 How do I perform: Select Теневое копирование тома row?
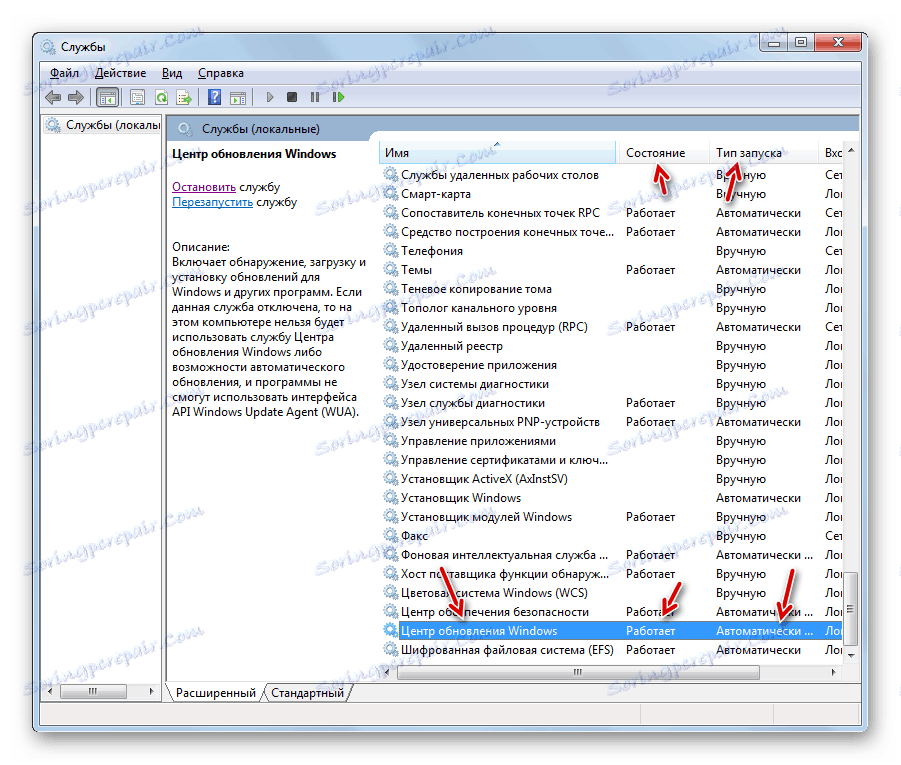point(612,289)
